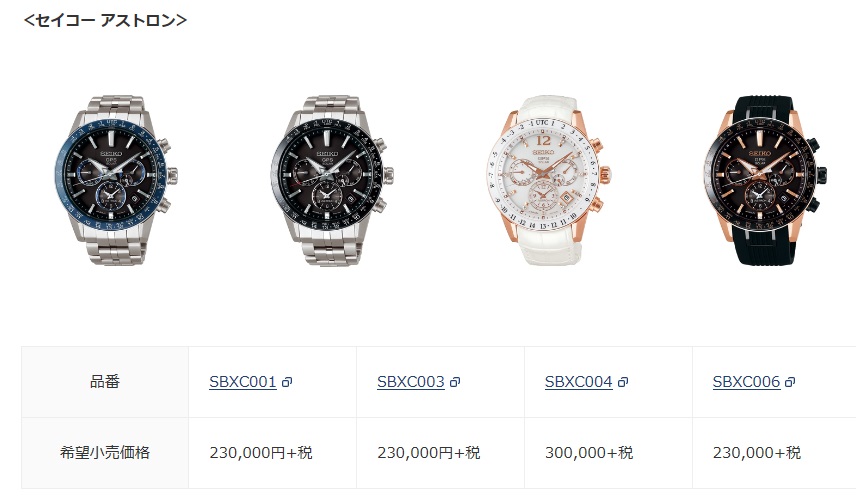This screenshot has width=856, height=502.
Task: Click the セイコー アストロン heading
Action: click(x=105, y=20)
